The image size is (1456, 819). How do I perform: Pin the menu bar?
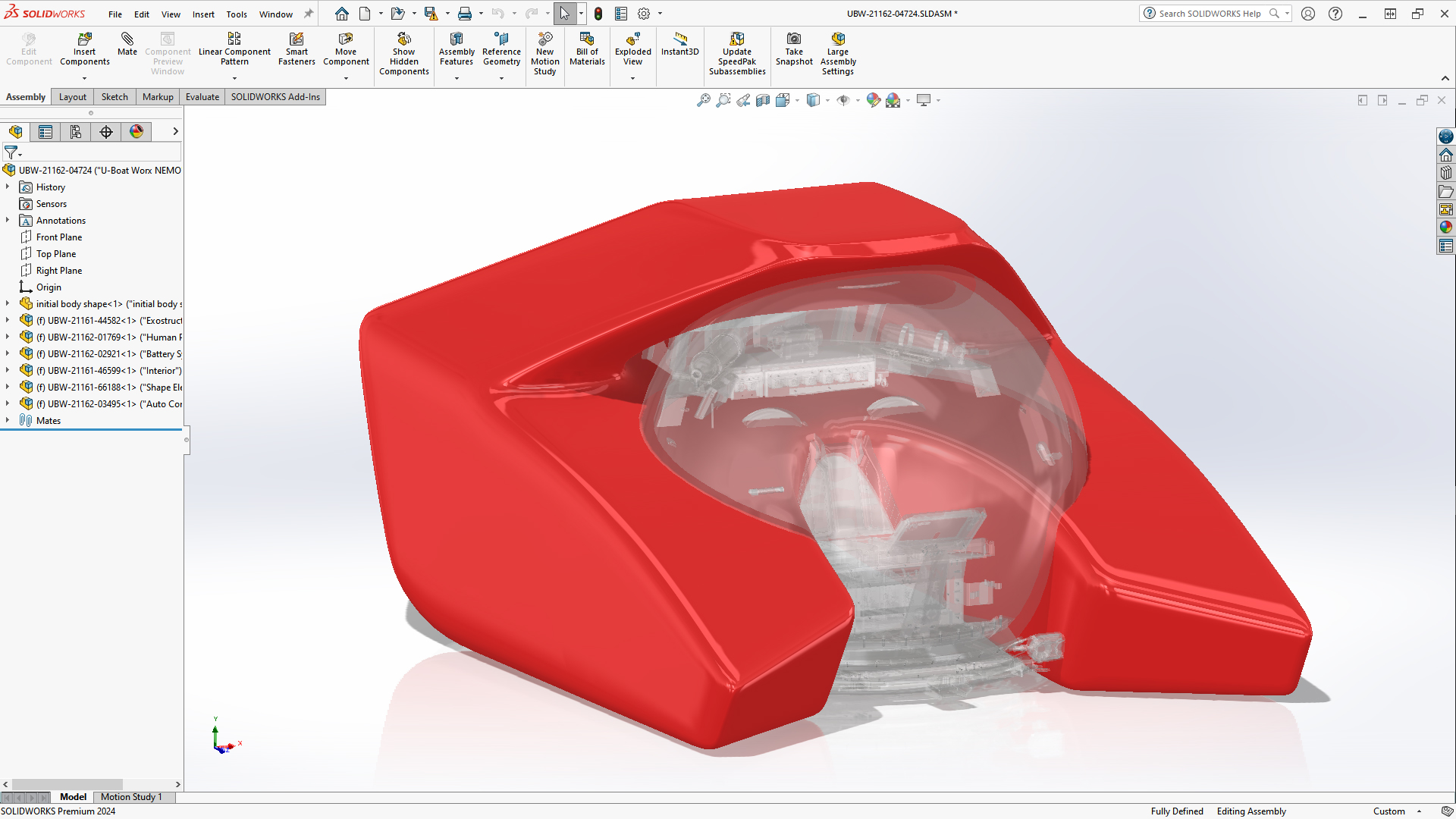tap(309, 14)
